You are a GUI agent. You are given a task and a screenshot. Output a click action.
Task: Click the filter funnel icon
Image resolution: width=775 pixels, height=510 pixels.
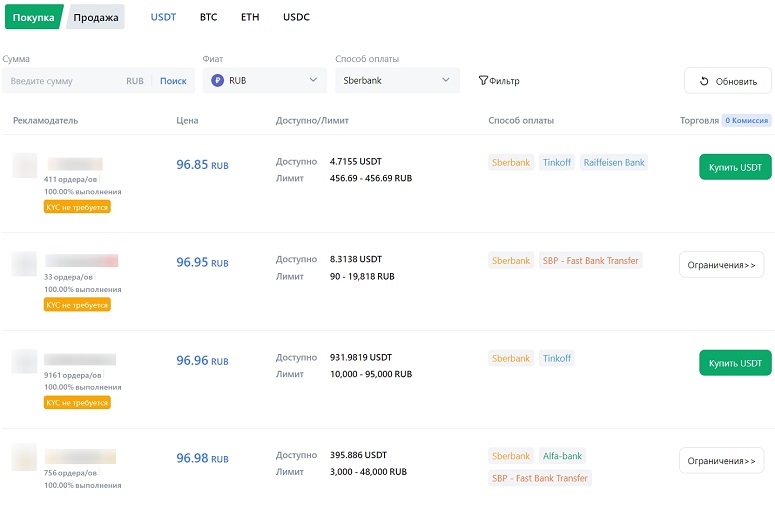pos(483,80)
